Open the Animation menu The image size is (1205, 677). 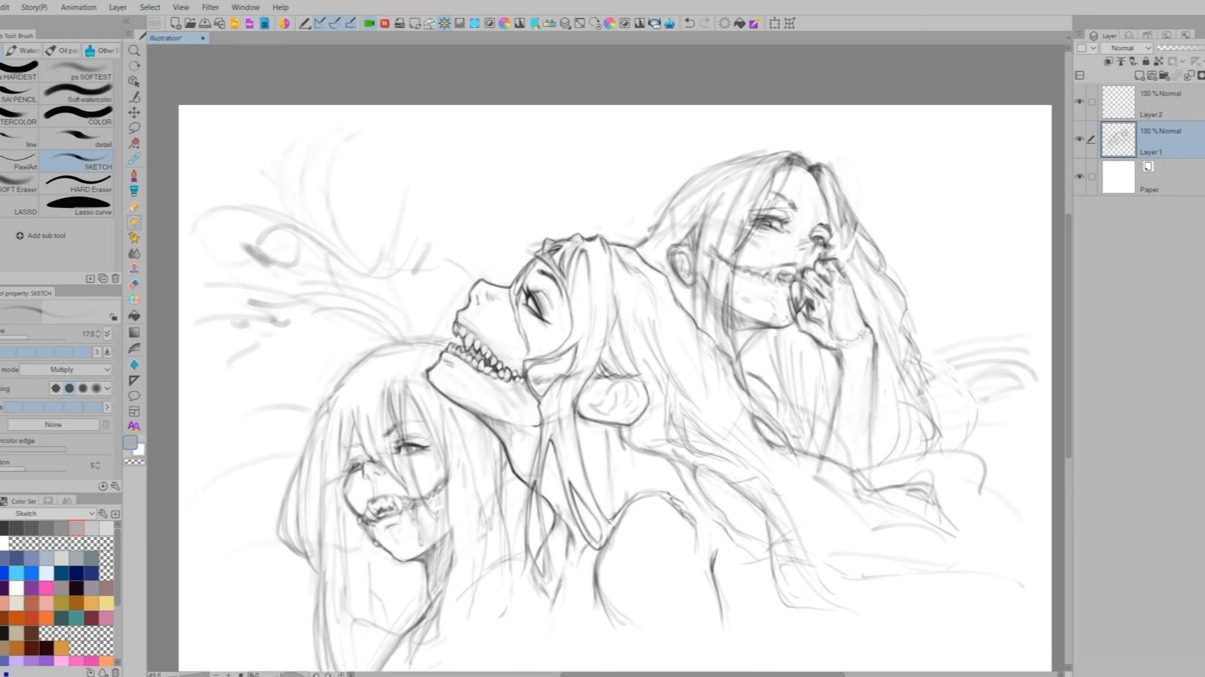pyautogui.click(x=79, y=7)
